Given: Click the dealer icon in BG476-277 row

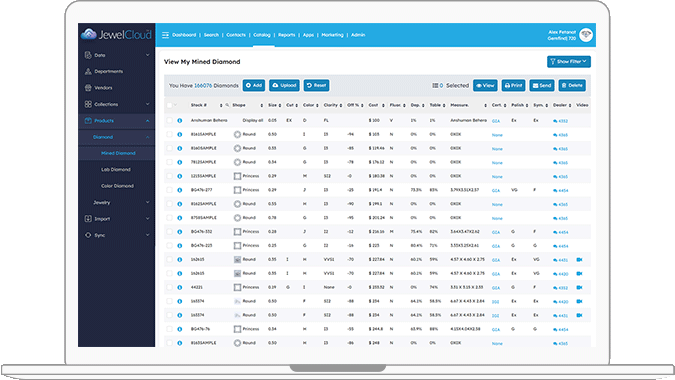Looking at the screenshot, I should coord(555,190).
